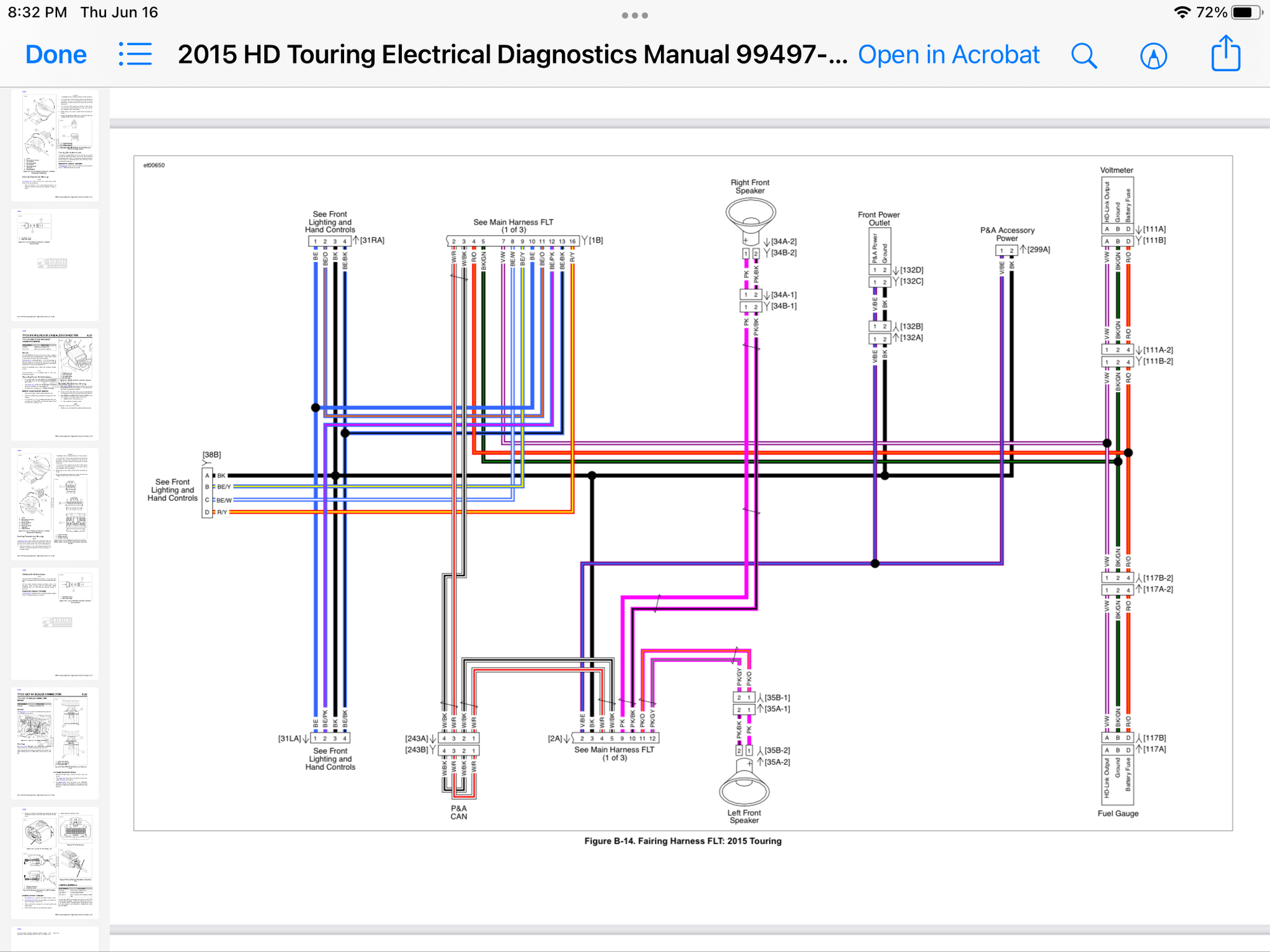Enable Markup annotation mode with pencil icon
The image size is (1270, 952).
tap(1154, 55)
